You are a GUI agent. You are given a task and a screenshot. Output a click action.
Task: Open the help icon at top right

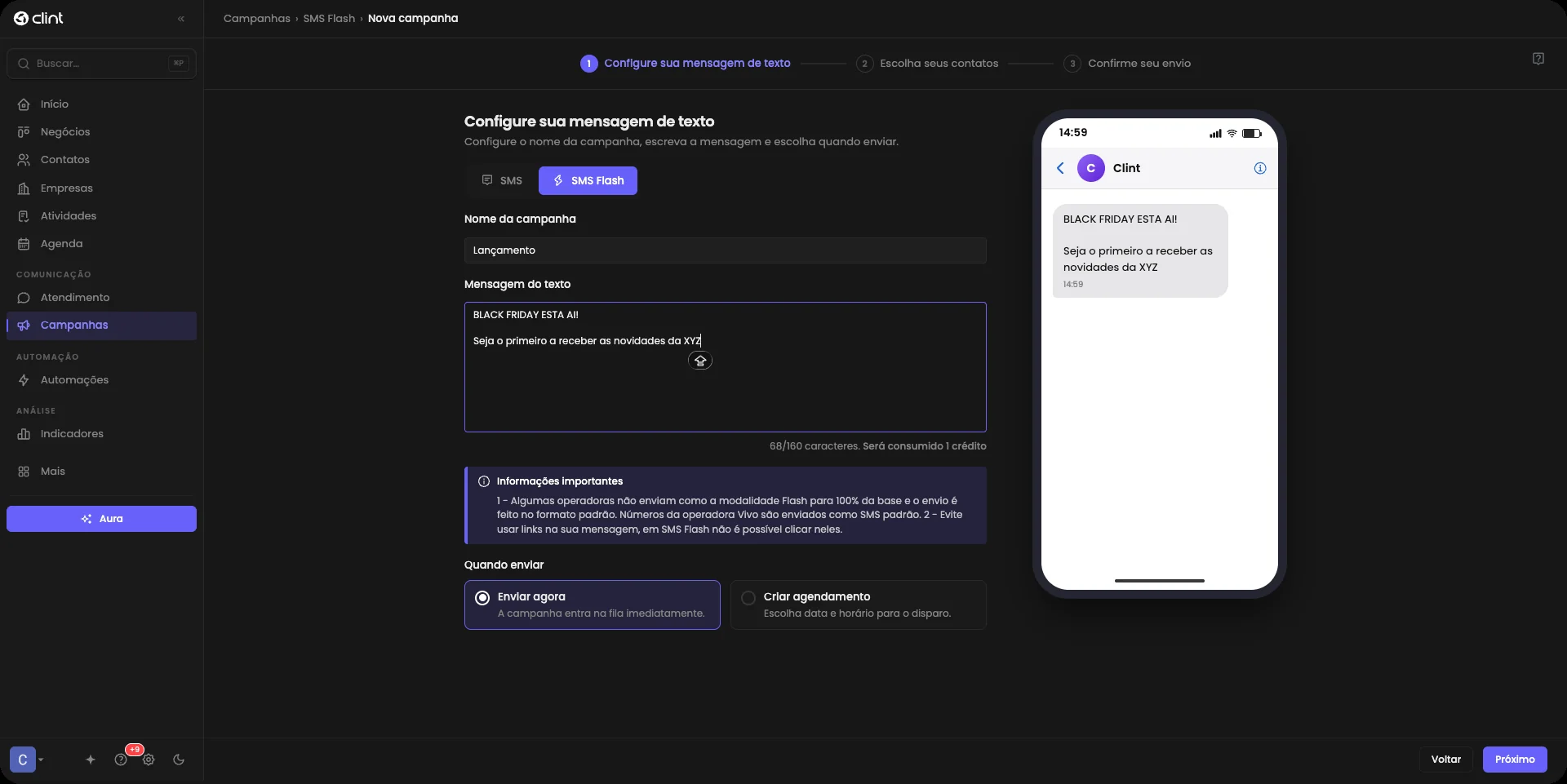click(x=1538, y=59)
